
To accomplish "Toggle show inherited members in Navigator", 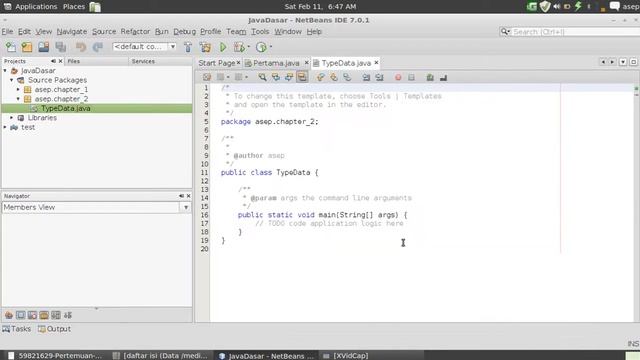I will pyautogui.click(x=9, y=315).
